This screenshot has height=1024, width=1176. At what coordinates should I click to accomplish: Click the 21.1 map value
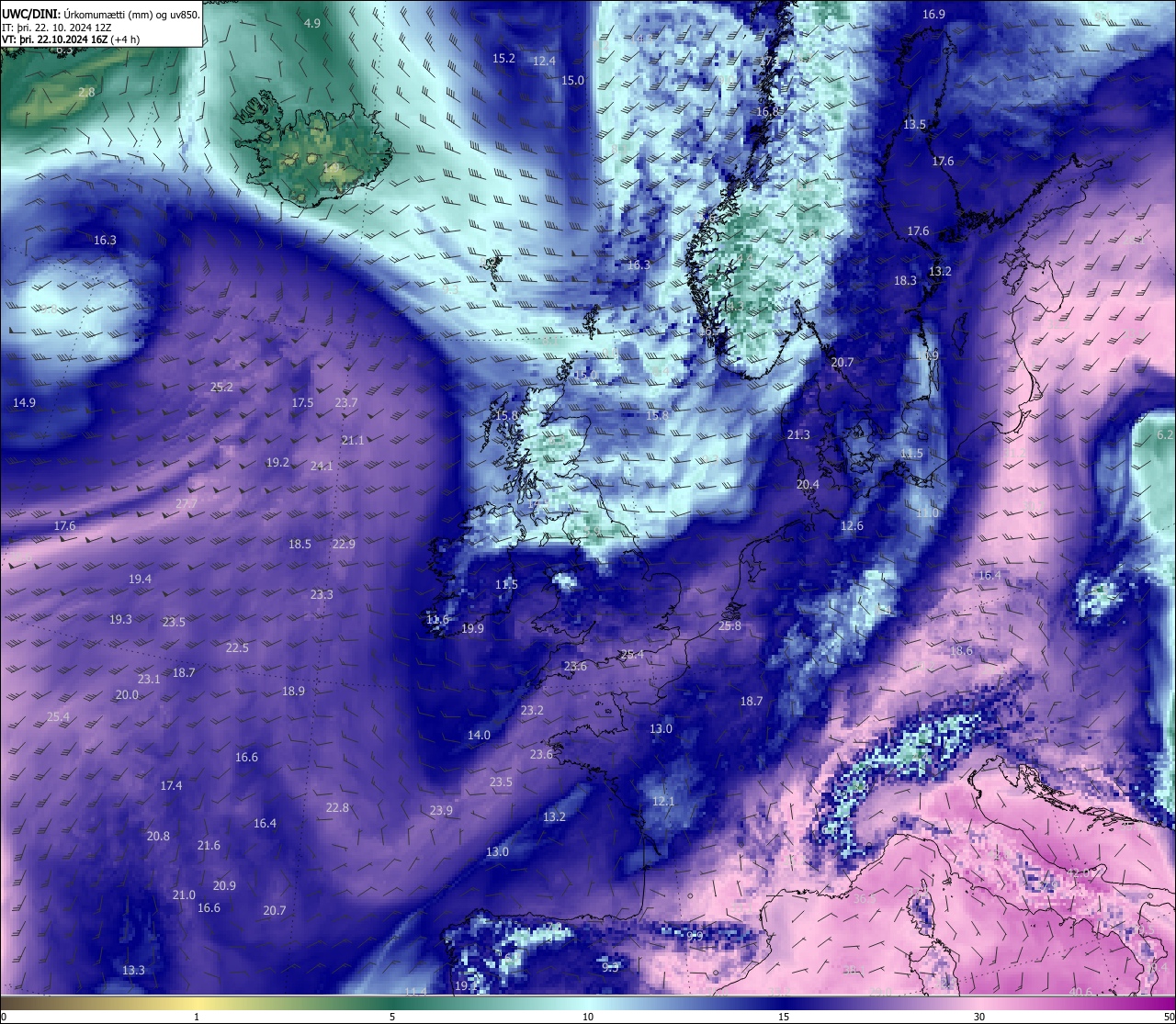point(353,440)
